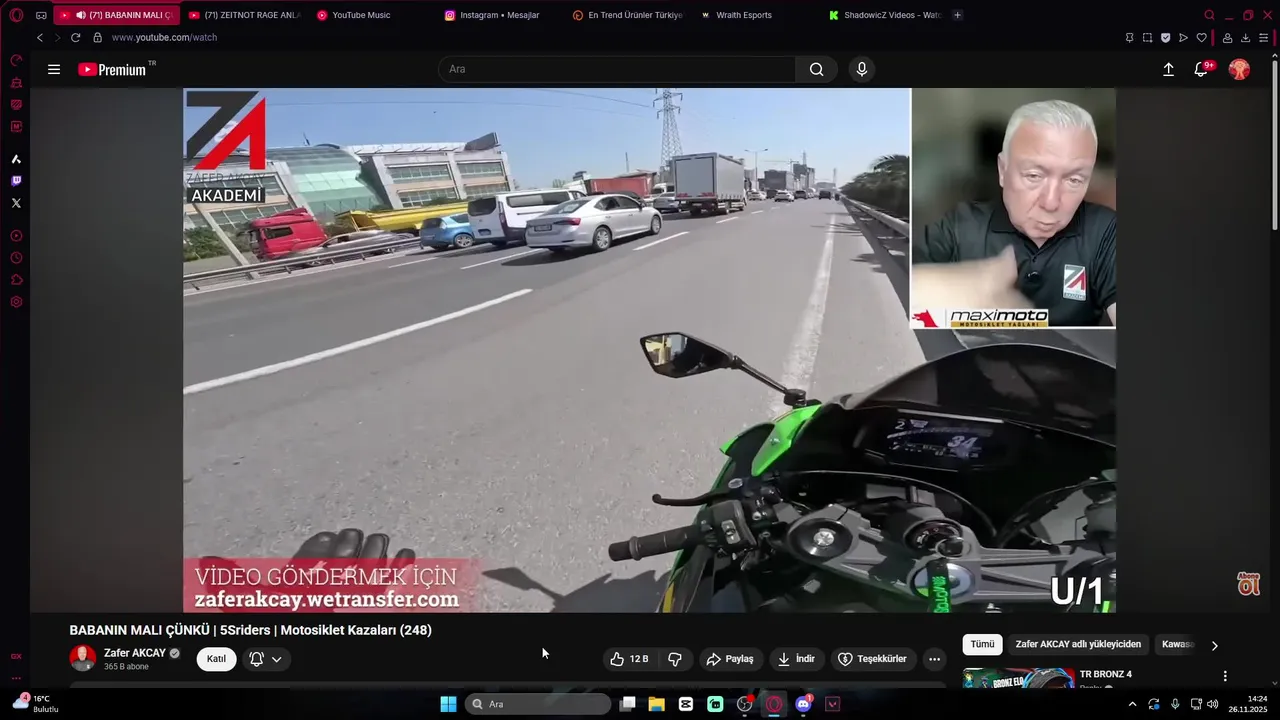Open options menu for TR BRONZ 4 video
Screen dimensions: 1280x720
[x=1225, y=676]
